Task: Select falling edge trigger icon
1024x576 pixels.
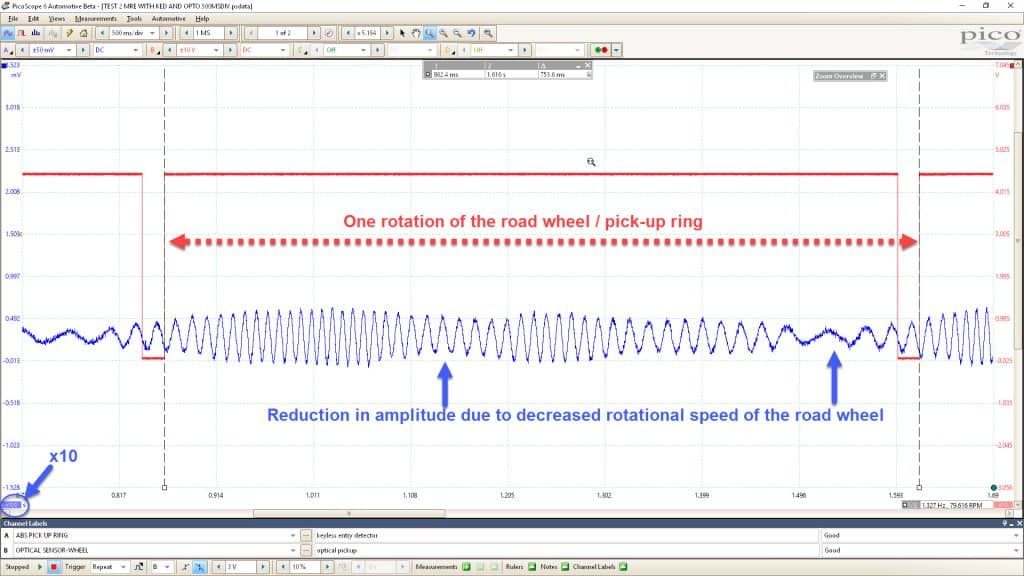Action: [x=199, y=567]
